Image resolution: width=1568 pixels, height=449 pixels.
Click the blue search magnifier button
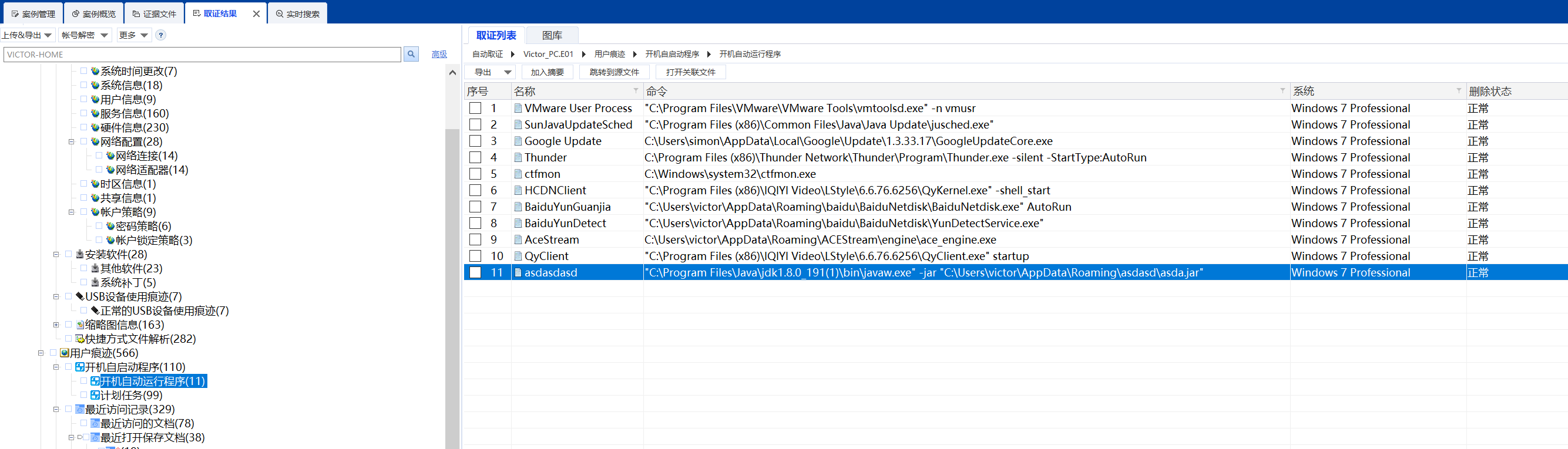point(411,54)
